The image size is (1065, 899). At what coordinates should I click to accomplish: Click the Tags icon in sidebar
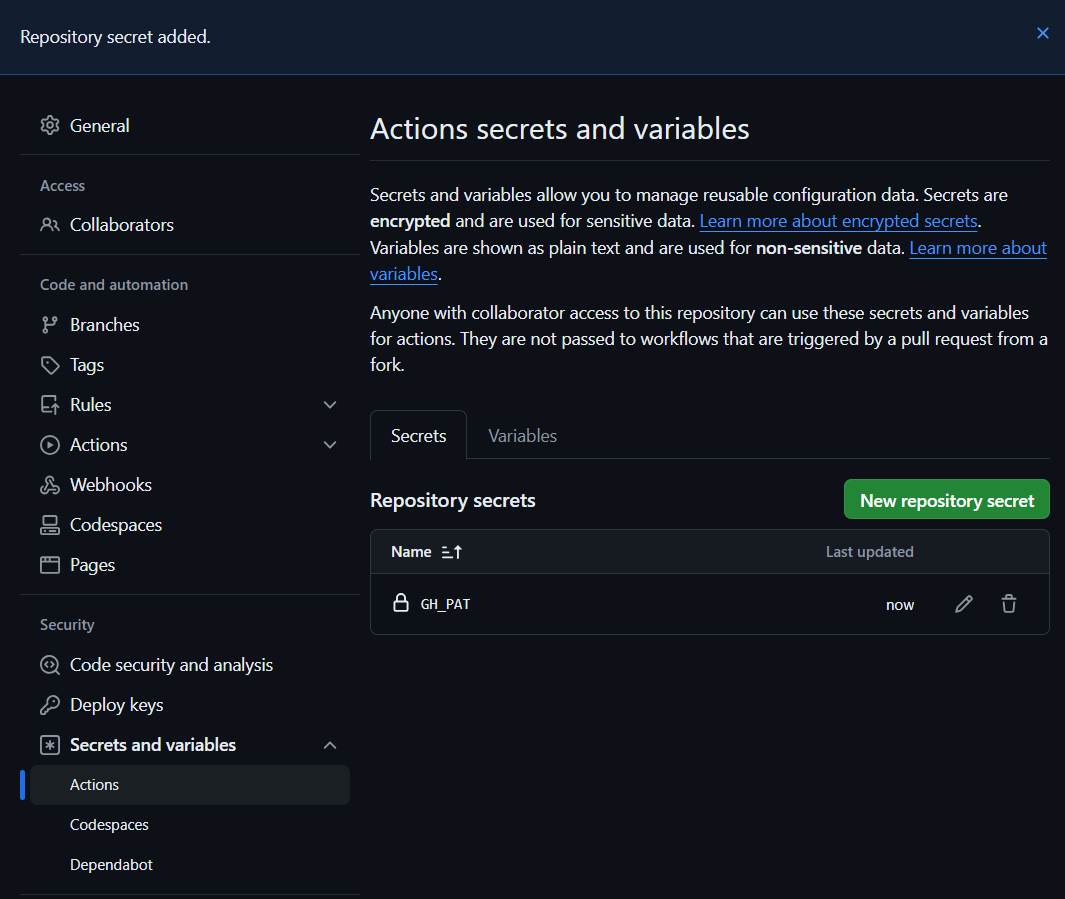click(x=50, y=365)
